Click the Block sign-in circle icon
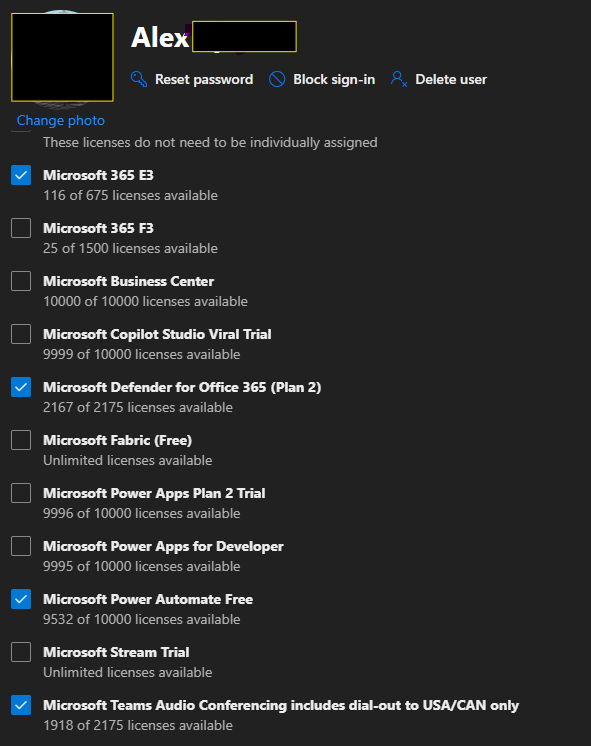The width and height of the screenshot is (591, 746). (277, 79)
